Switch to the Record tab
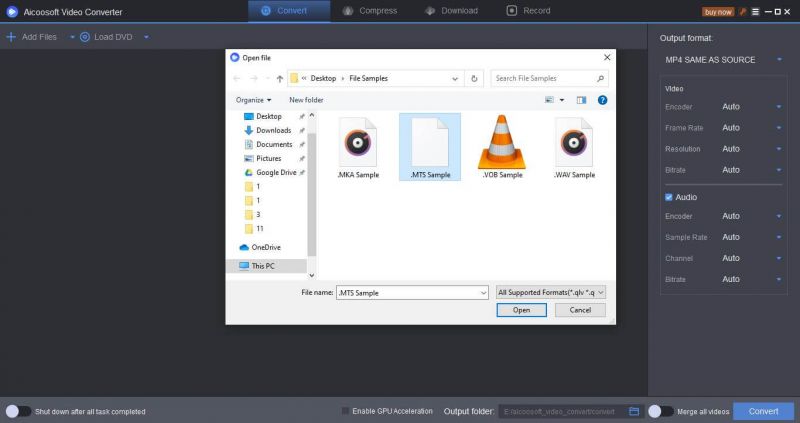The image size is (800, 423). [529, 11]
